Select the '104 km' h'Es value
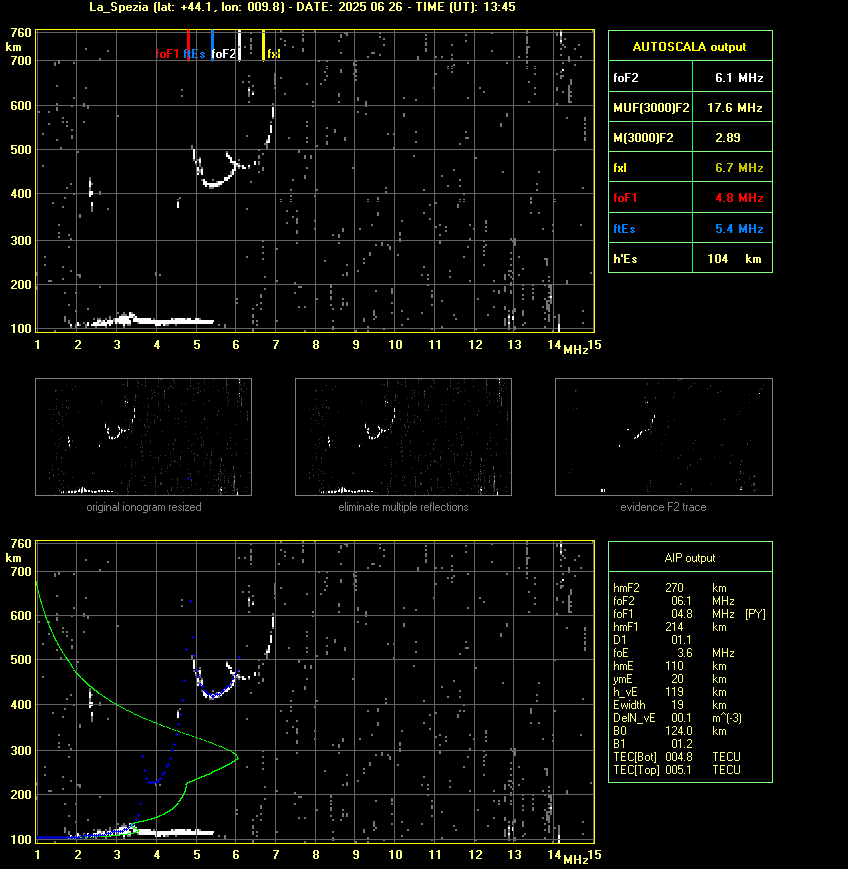This screenshot has height=869, width=848. 734,259
